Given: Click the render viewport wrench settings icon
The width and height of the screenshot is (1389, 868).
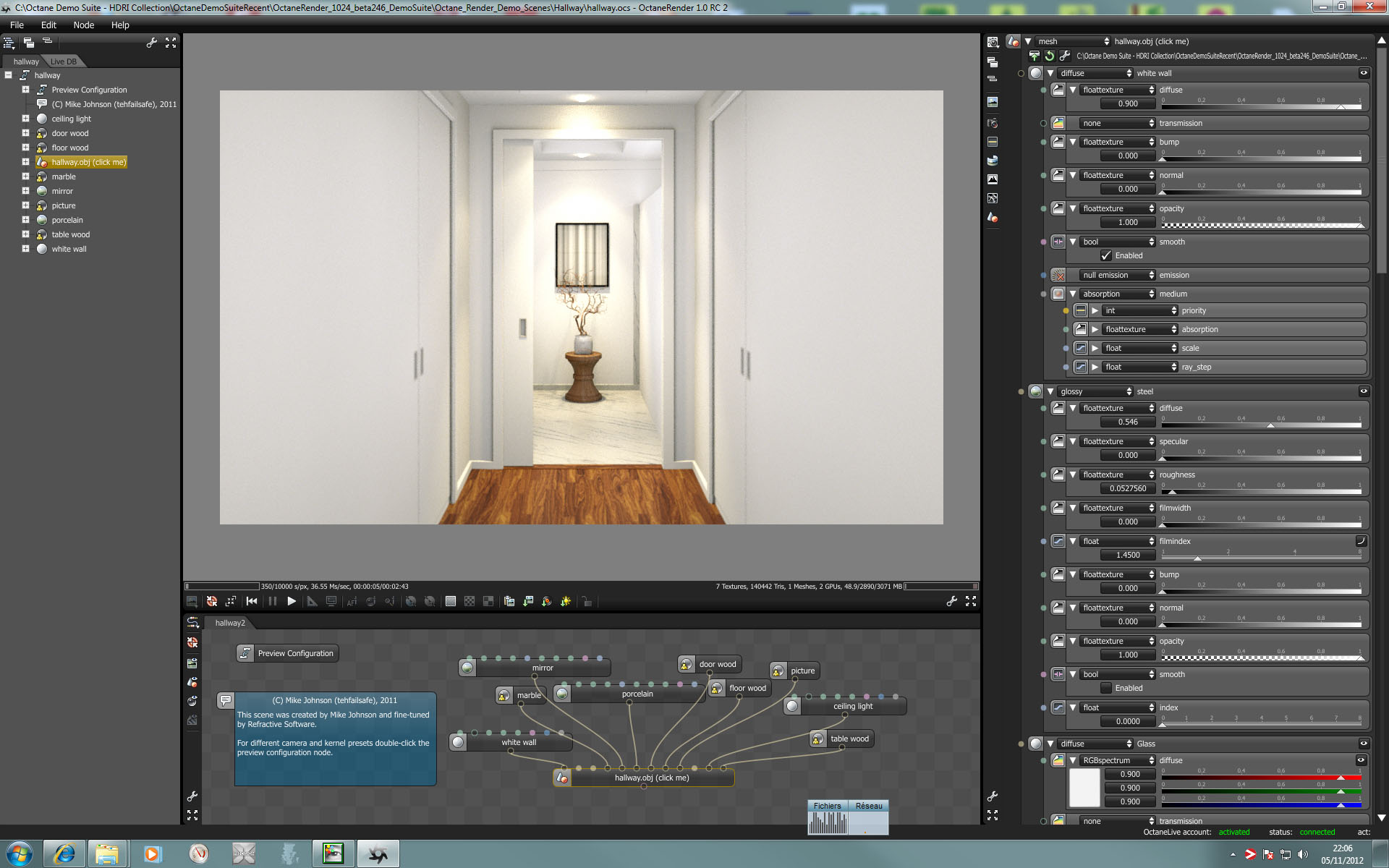Looking at the screenshot, I should (952, 601).
